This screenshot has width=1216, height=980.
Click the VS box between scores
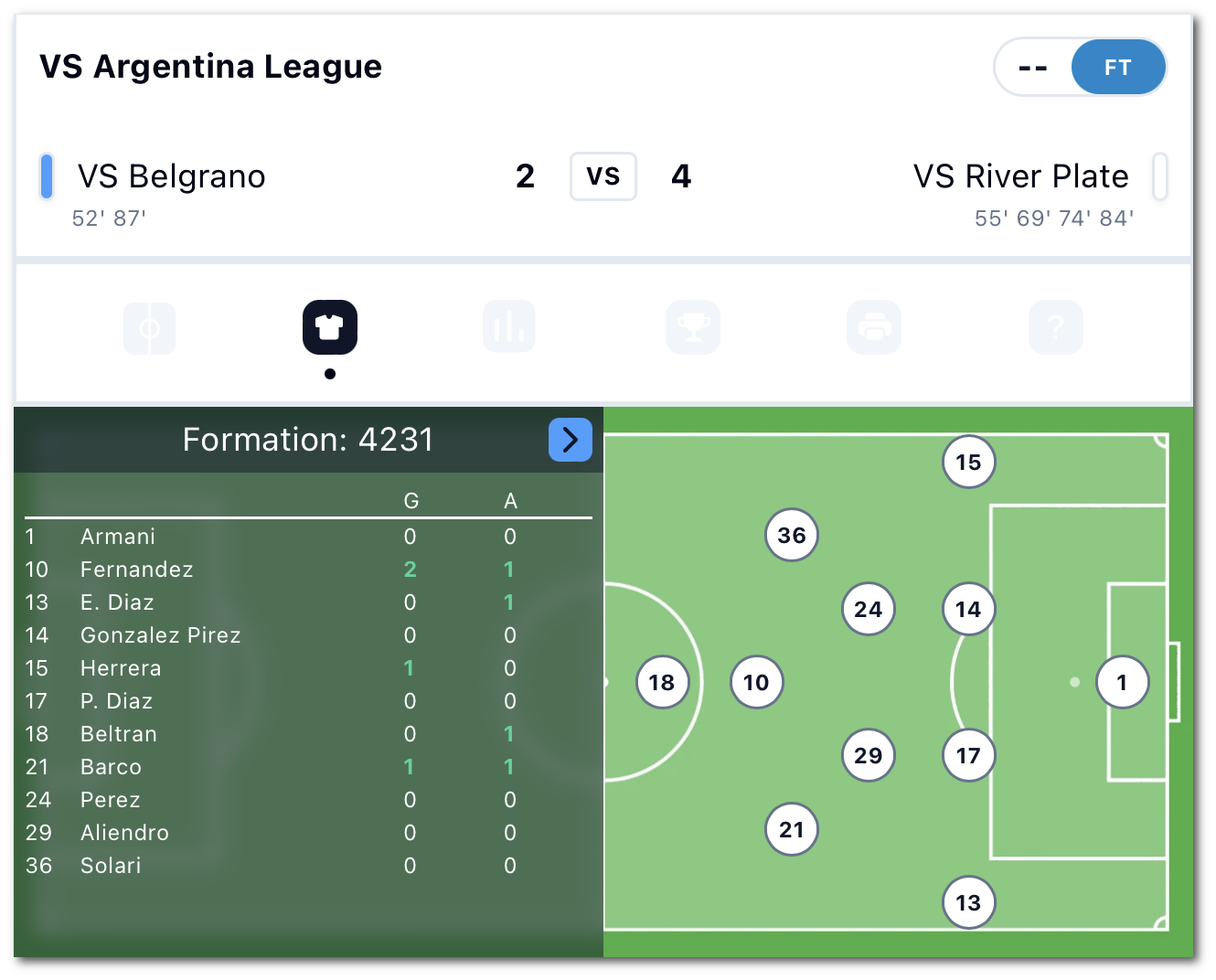[x=603, y=176]
